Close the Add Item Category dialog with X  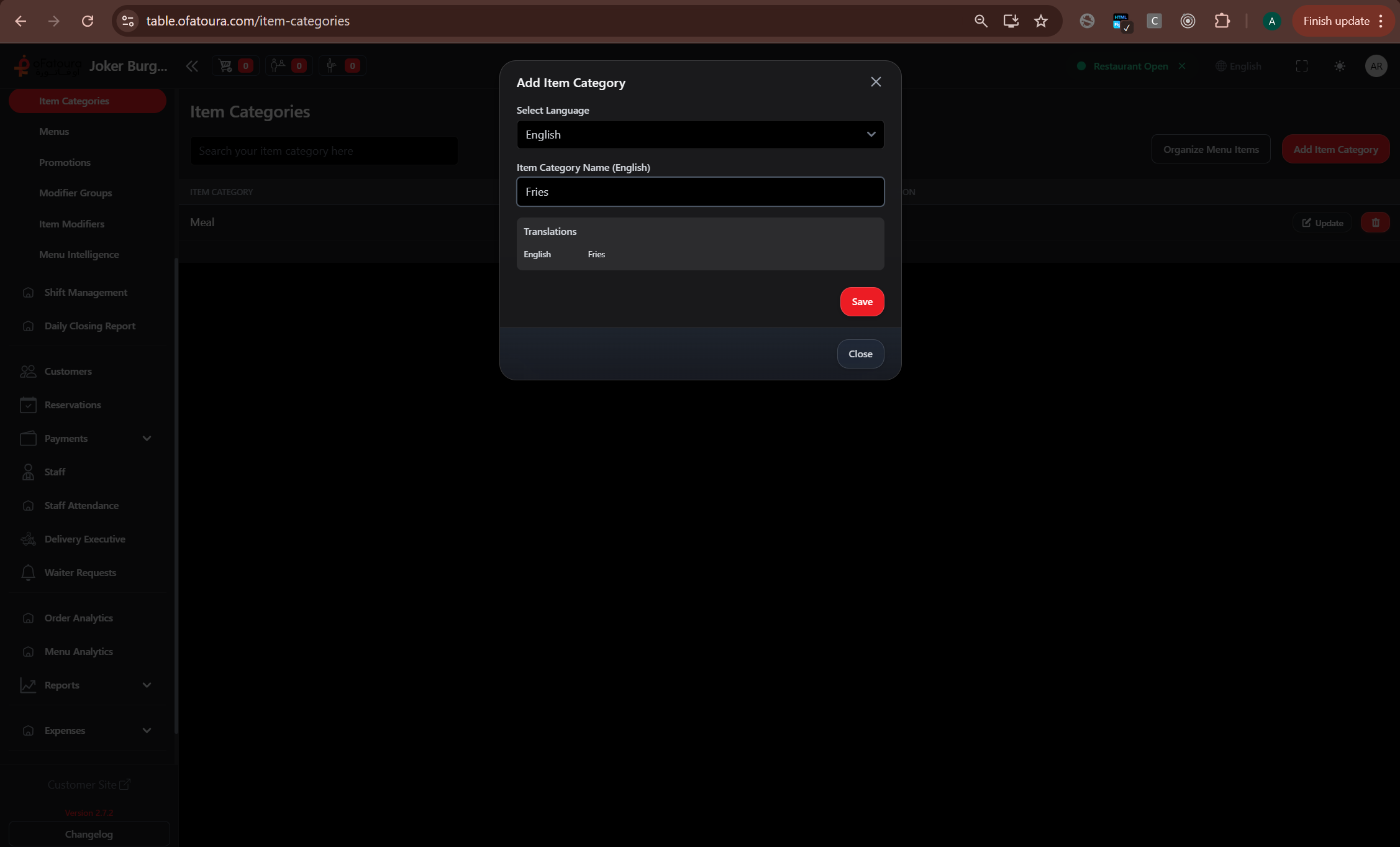pos(876,82)
